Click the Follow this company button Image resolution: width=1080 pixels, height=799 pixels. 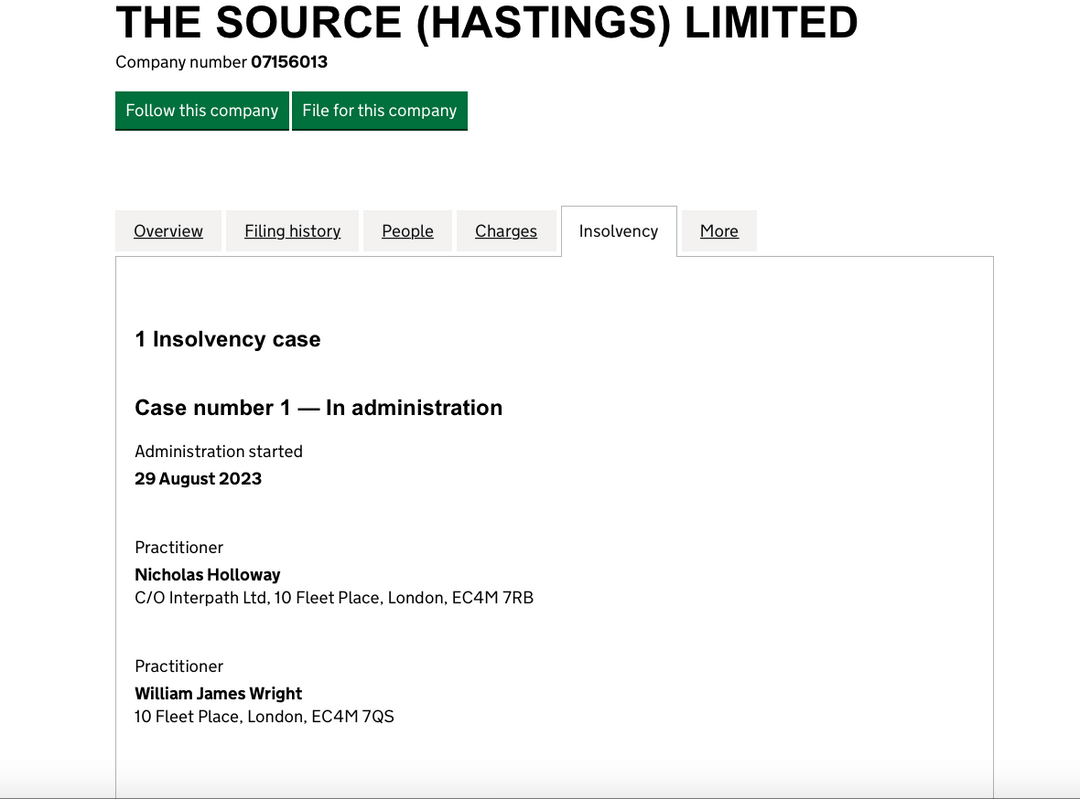click(x=202, y=111)
